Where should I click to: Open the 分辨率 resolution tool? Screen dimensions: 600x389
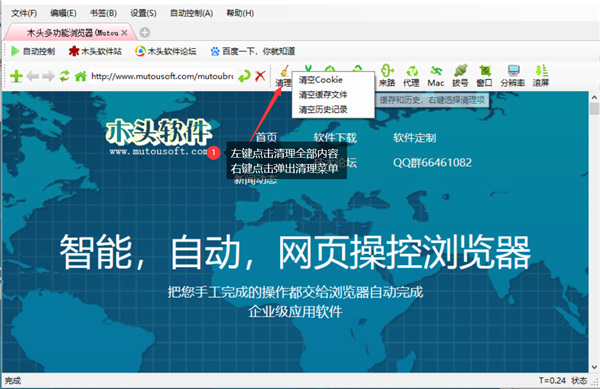point(512,76)
